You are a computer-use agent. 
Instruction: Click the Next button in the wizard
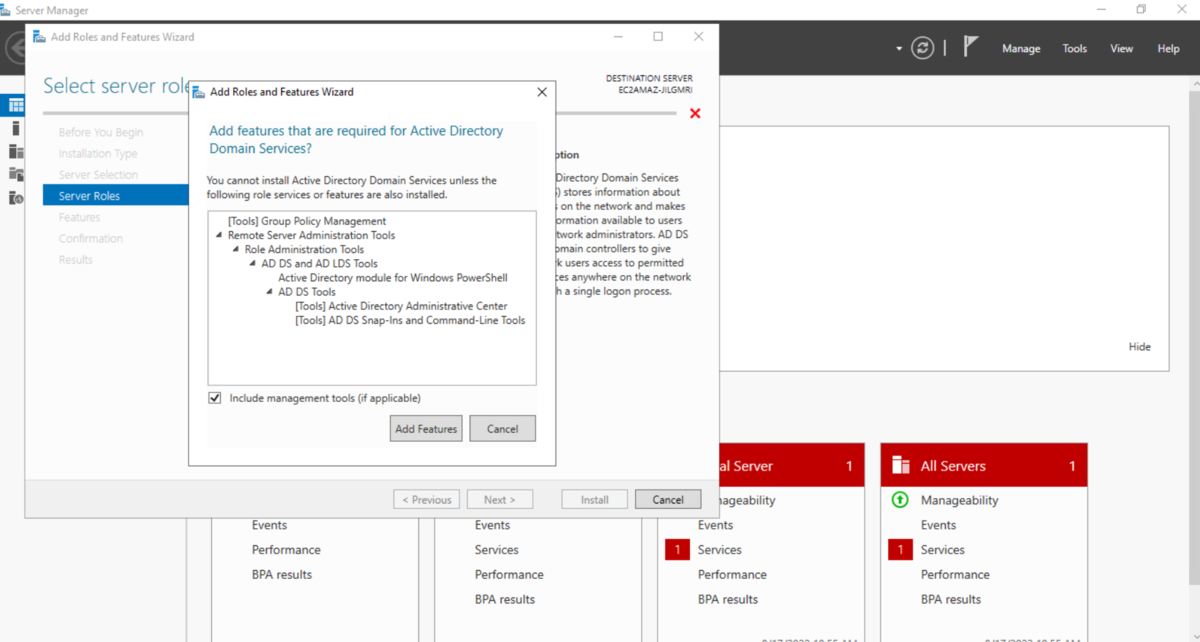[x=500, y=498]
